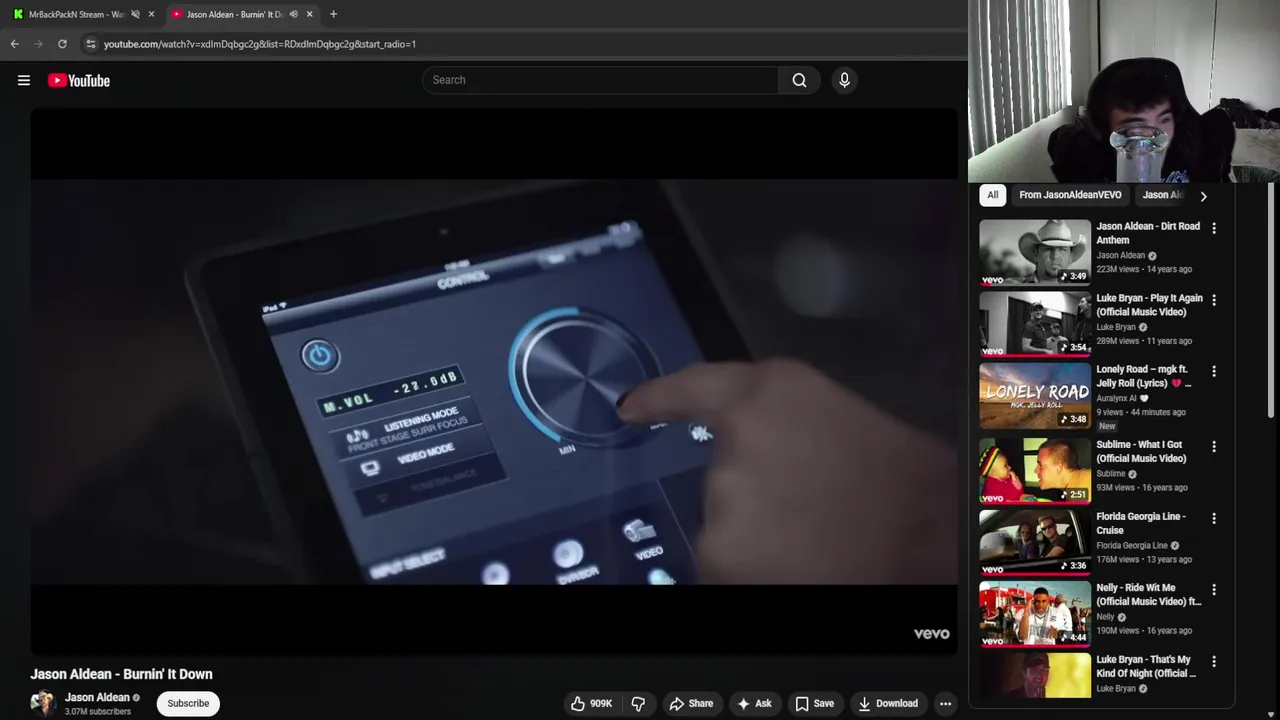Open options for Sublime What I Got
Viewport: 1280px width, 720px height.
[x=1214, y=447]
